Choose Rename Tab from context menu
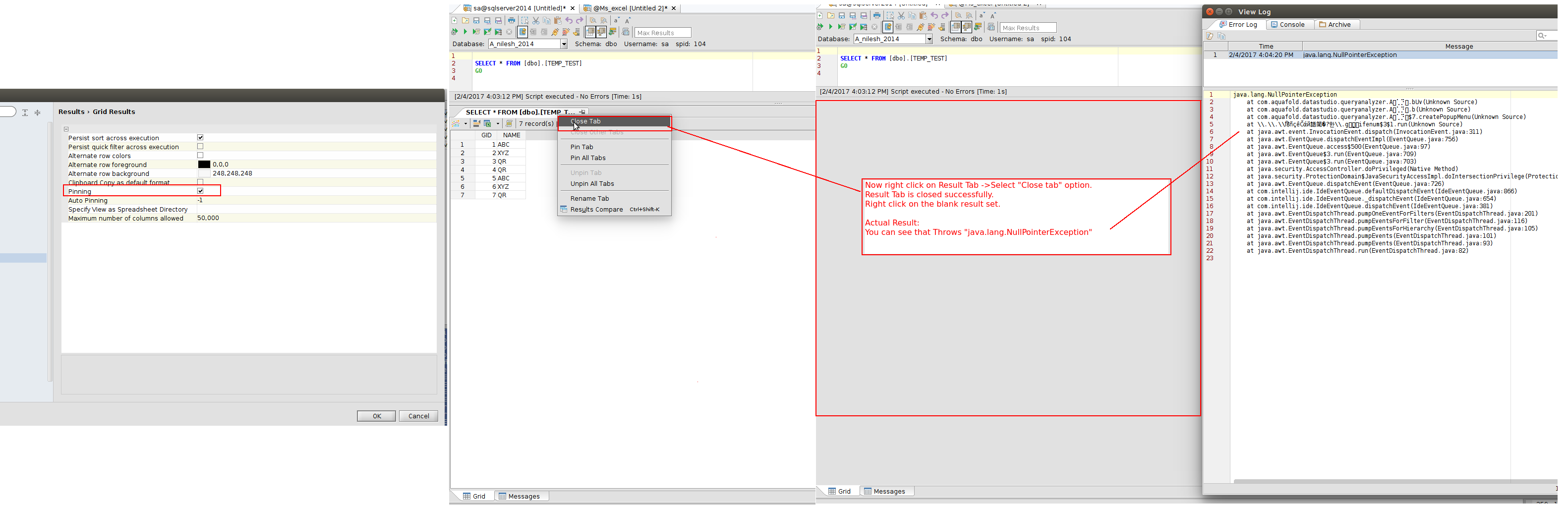 (x=615, y=198)
